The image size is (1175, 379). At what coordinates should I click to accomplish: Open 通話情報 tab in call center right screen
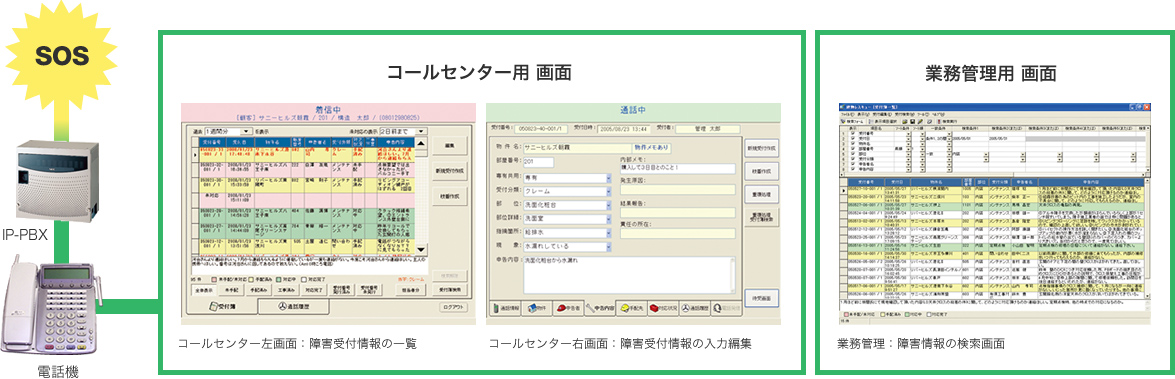(505, 309)
